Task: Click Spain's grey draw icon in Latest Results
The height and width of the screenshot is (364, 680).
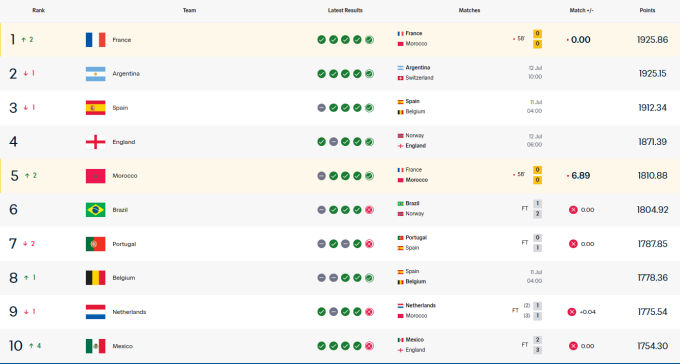Action: point(321,108)
